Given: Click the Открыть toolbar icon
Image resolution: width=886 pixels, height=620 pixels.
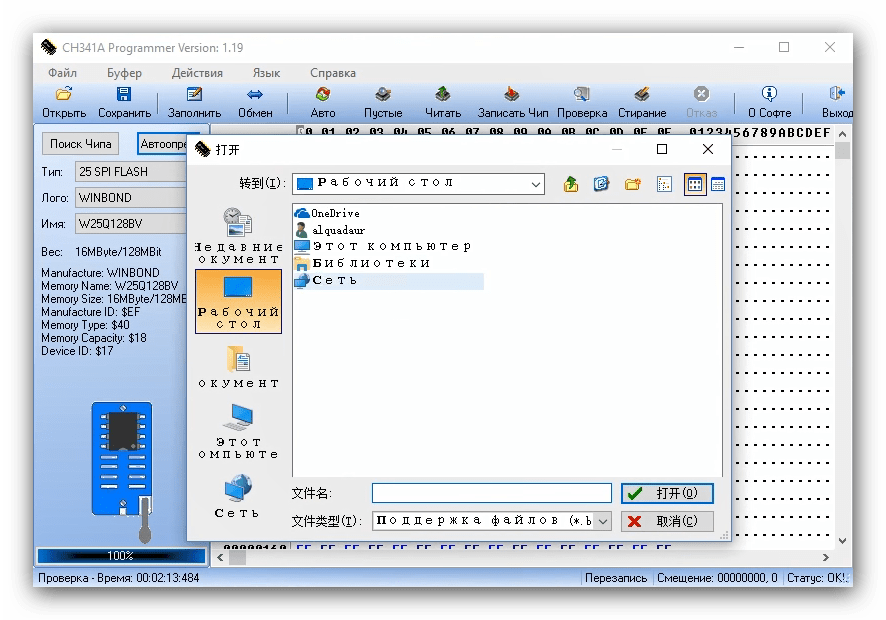Looking at the screenshot, I should click(x=64, y=94).
